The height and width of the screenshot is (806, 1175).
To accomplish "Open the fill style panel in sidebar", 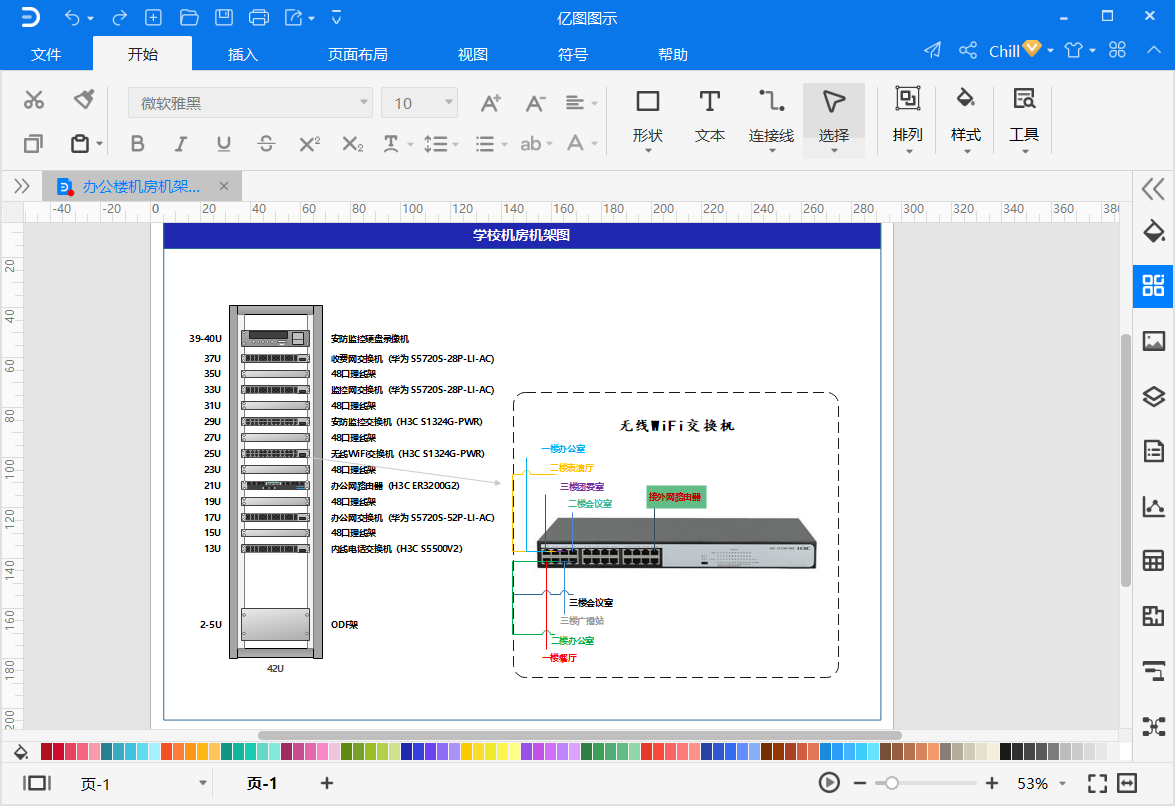I will [x=1153, y=231].
